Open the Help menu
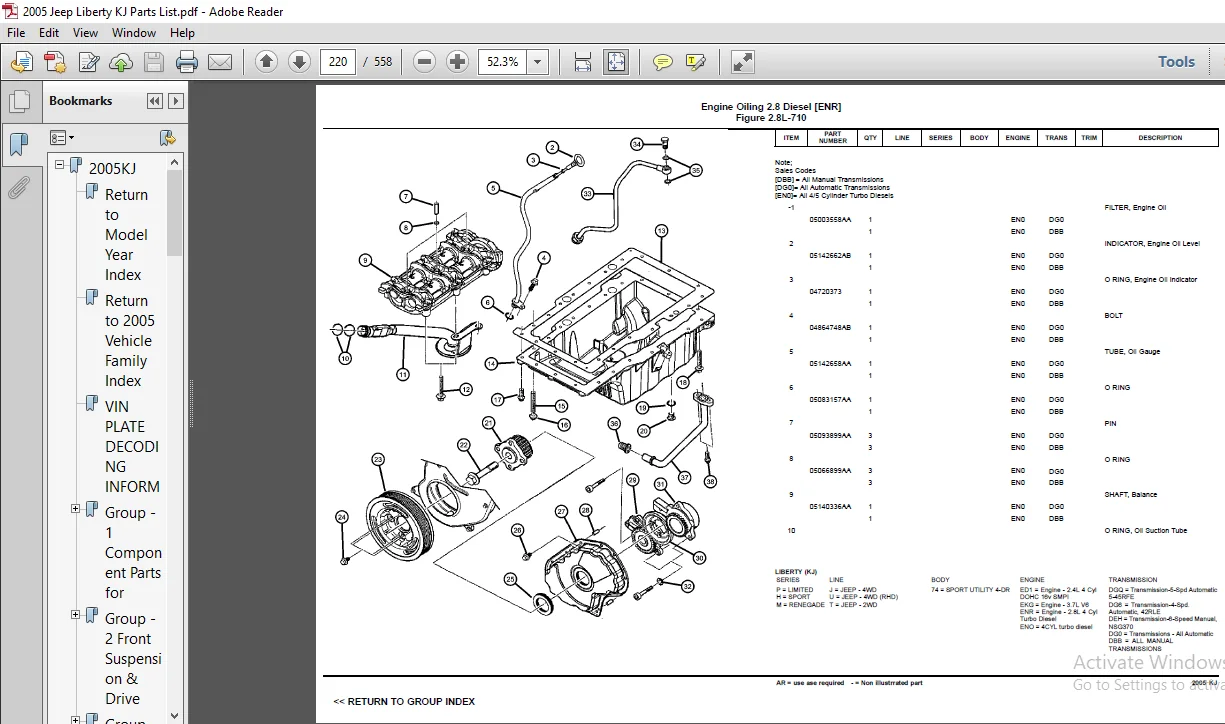The image size is (1225, 724). pyautogui.click(x=182, y=32)
